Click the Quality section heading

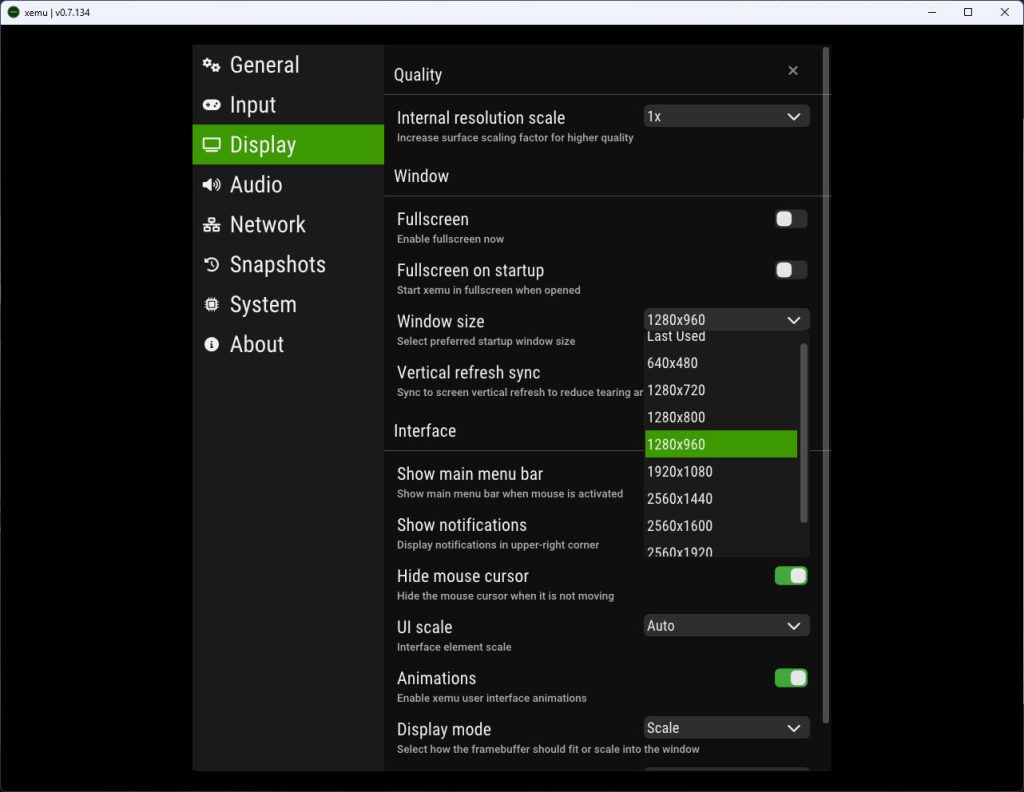(418, 75)
